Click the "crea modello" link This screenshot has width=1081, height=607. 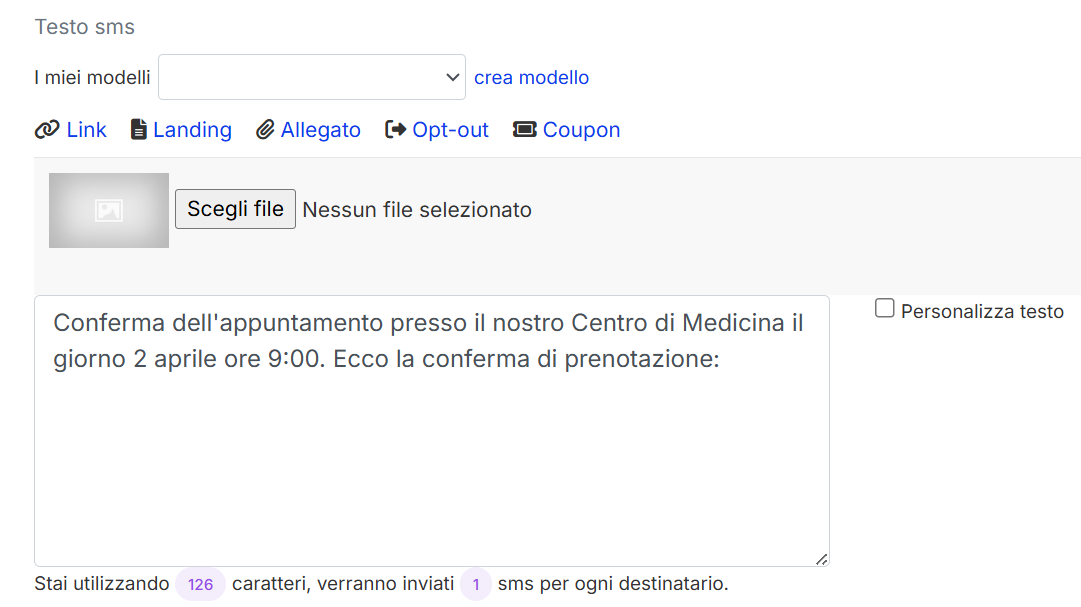(531, 77)
